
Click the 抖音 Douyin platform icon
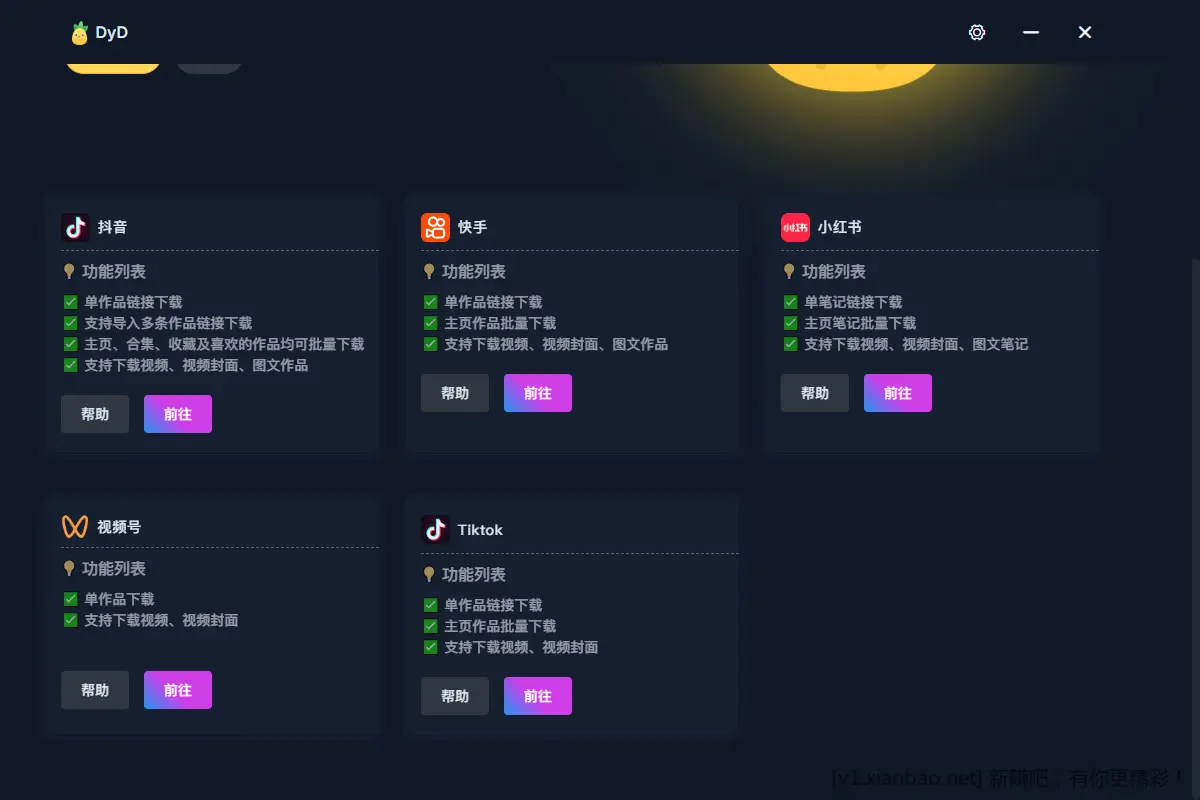coord(75,227)
